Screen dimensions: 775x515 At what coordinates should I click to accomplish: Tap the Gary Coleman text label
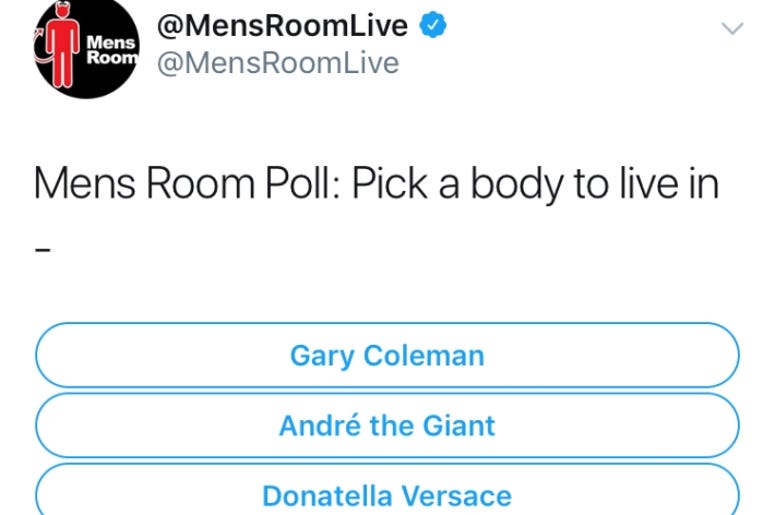(x=387, y=356)
